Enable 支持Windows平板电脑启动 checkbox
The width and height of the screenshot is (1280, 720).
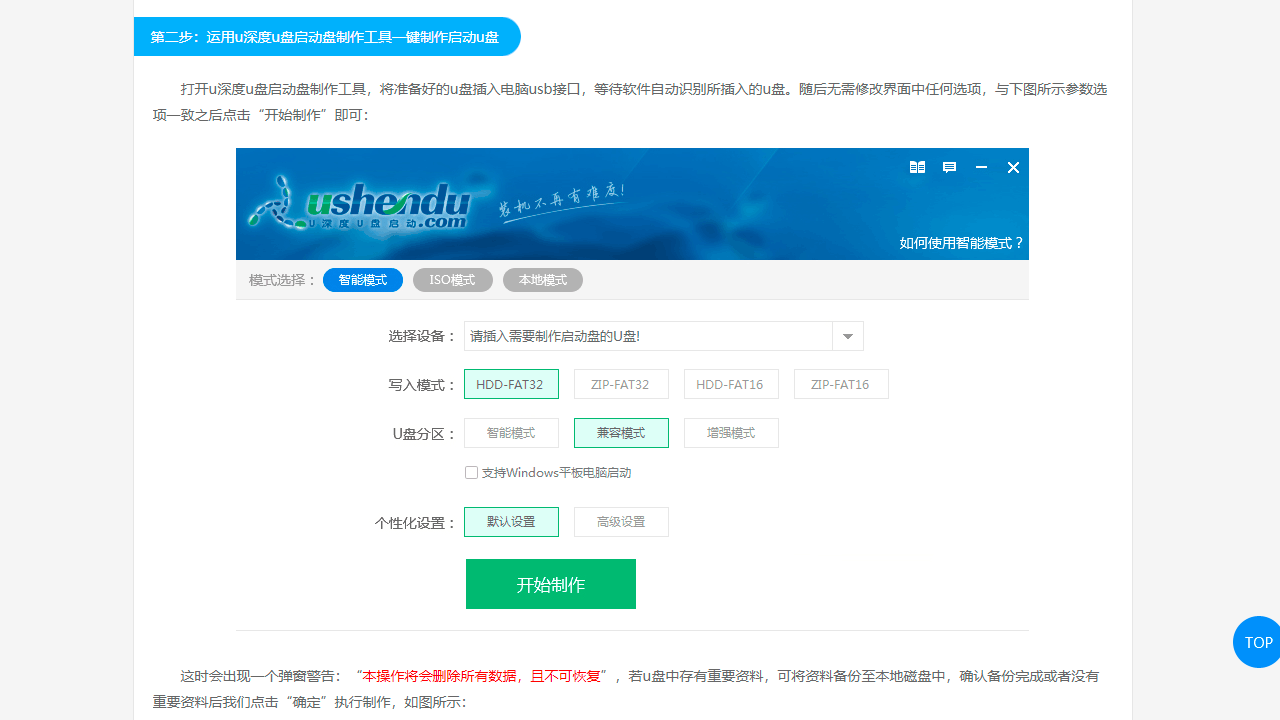(471, 472)
